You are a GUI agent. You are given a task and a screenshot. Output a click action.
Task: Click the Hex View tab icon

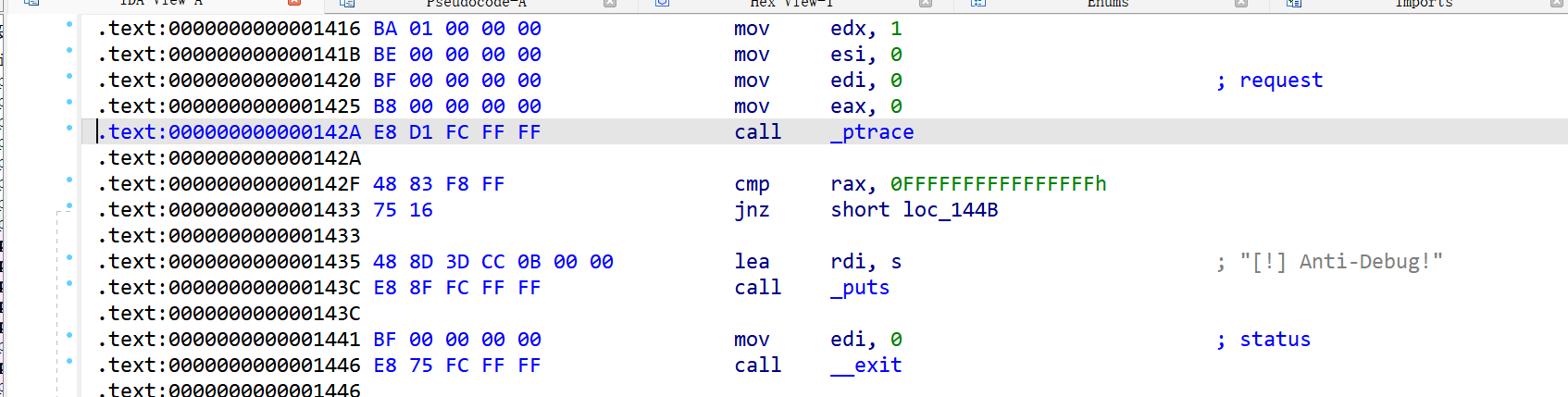click(663, 3)
